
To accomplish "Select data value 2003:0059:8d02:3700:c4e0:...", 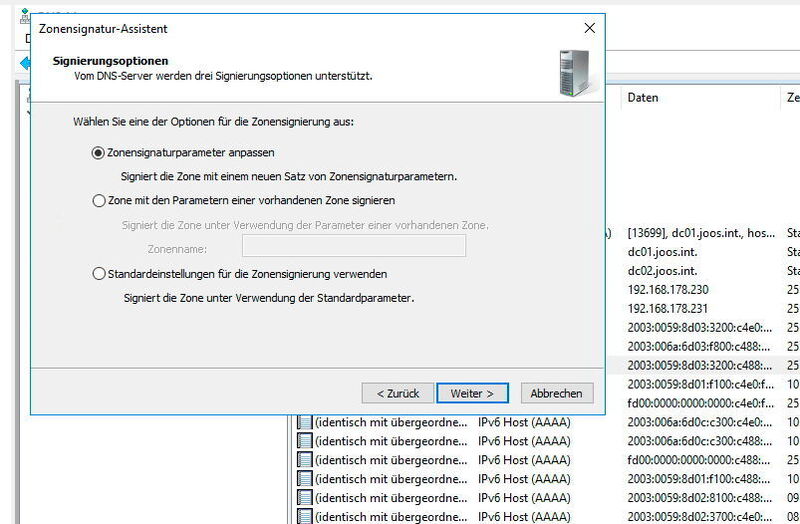I will tap(699, 516).
